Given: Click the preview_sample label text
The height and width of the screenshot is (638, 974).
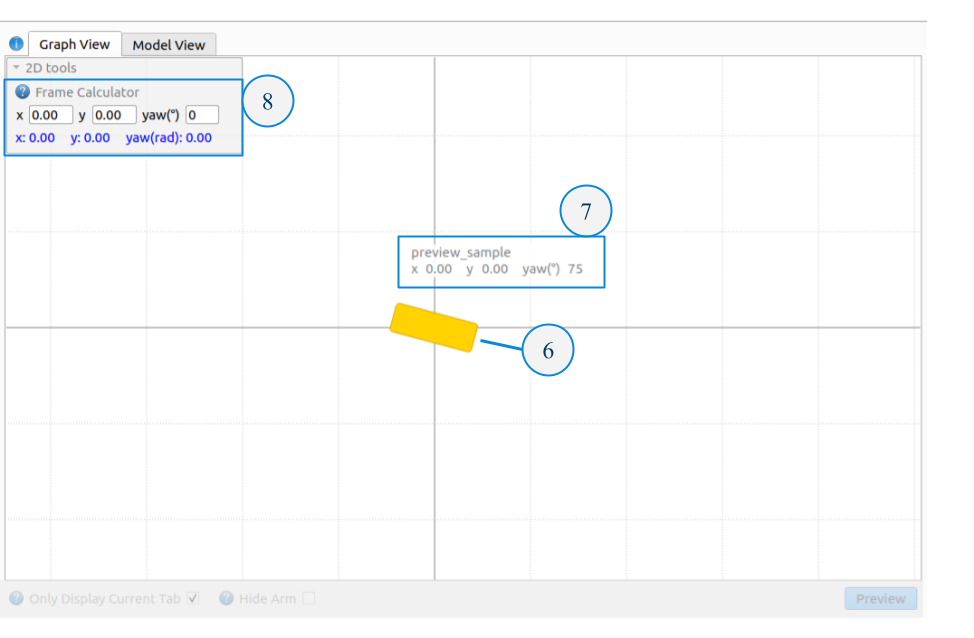Looking at the screenshot, I should point(460,252).
